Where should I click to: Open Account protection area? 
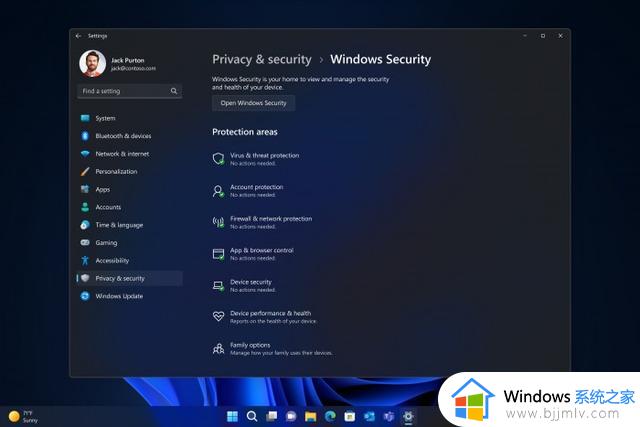(248, 191)
